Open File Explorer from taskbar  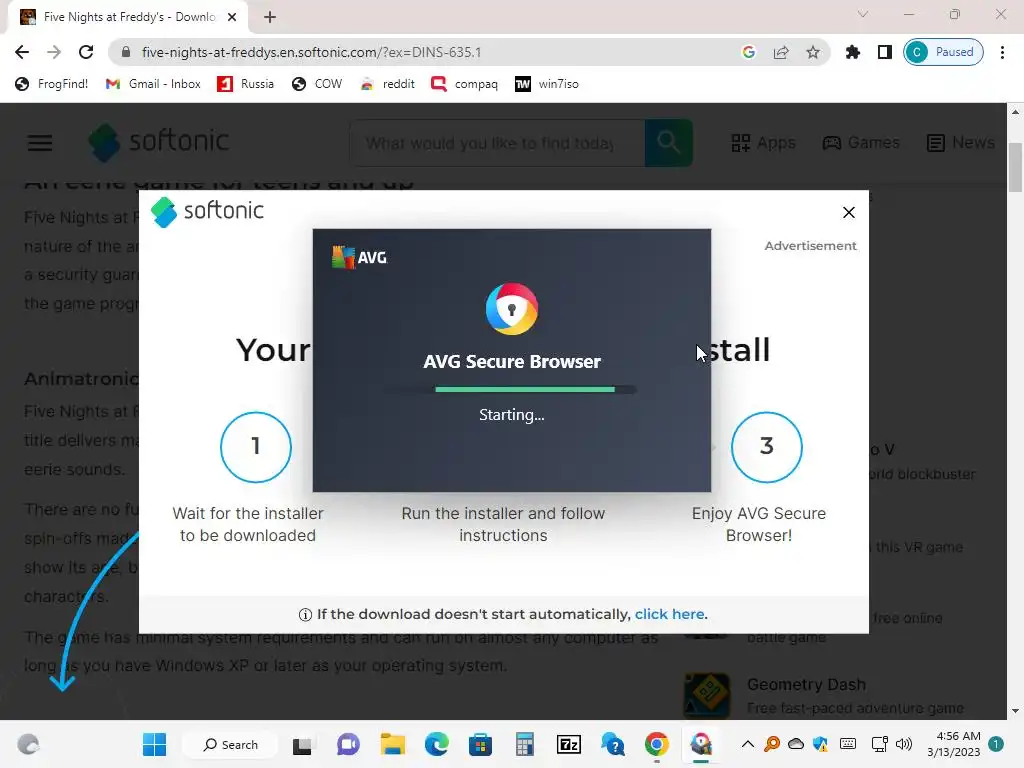click(392, 744)
